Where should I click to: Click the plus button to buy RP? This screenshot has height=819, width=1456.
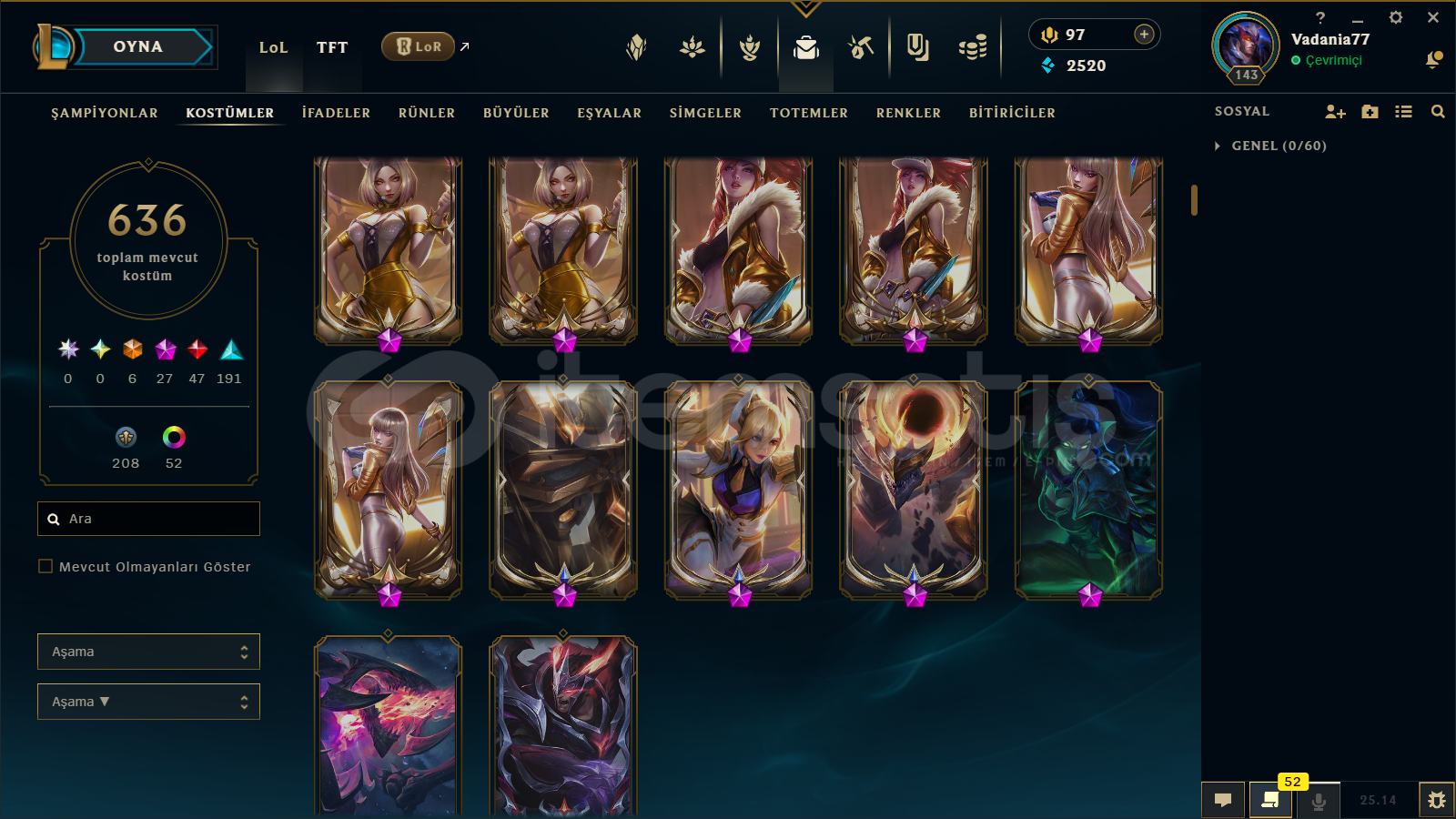tap(1144, 35)
